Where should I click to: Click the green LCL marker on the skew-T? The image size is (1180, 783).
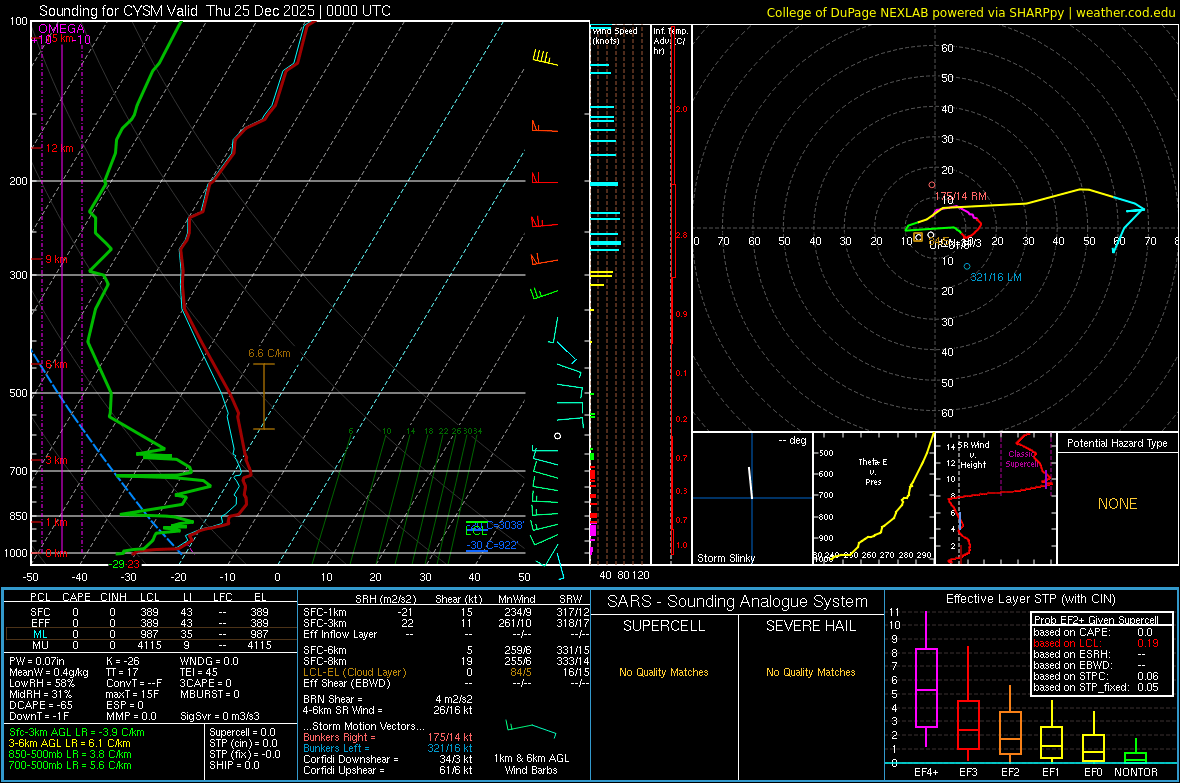(476, 530)
